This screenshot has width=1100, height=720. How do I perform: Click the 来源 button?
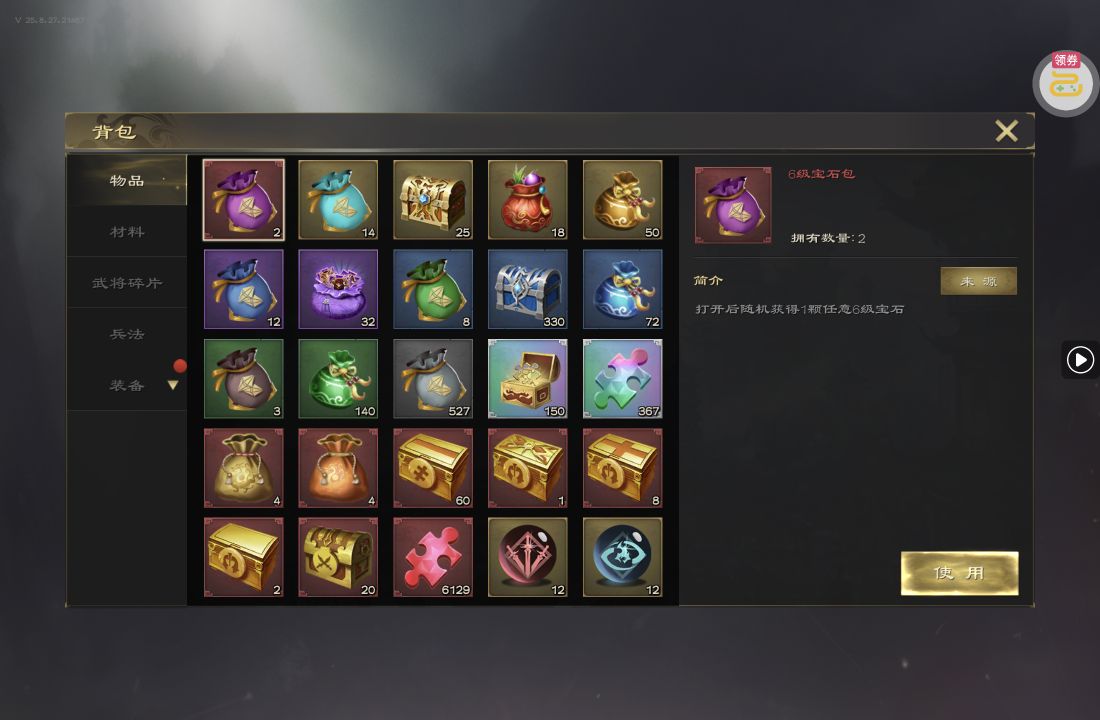[978, 281]
